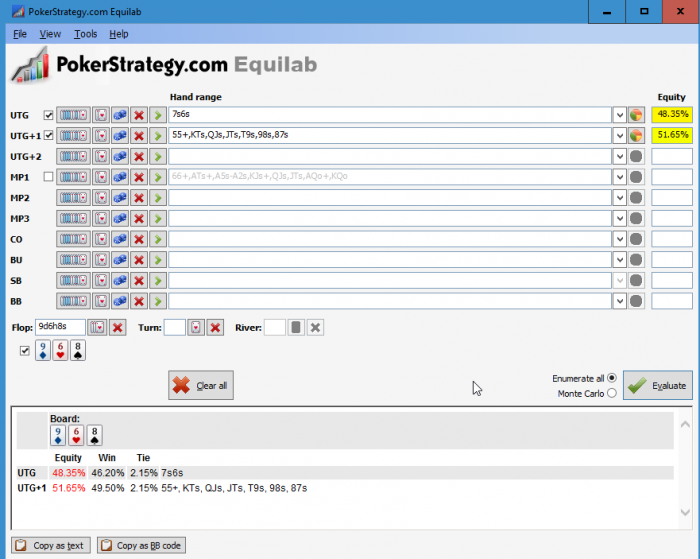This screenshot has width=700, height=559.
Task: Click the Turn input field
Action: 175,327
